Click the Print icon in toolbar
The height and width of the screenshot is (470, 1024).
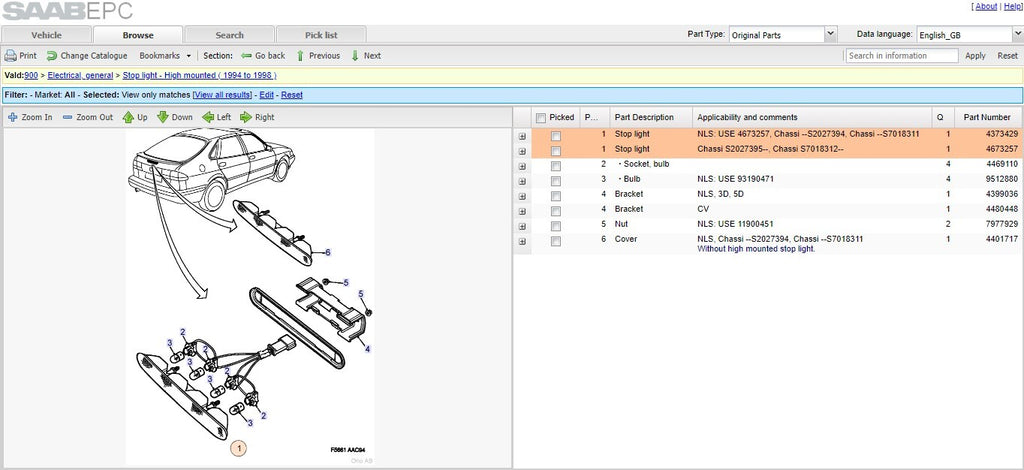pyautogui.click(x=10, y=56)
